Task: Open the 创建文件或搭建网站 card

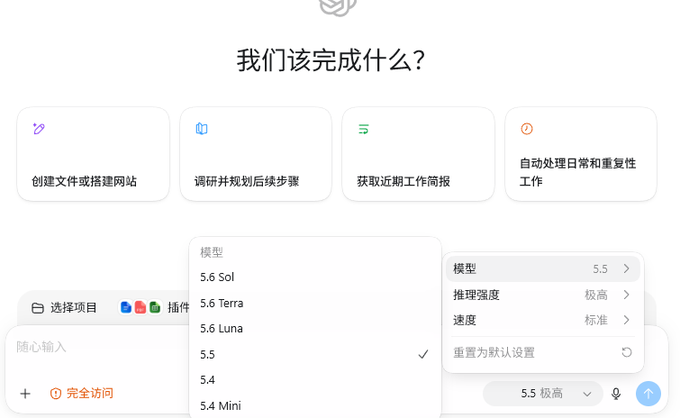Action: pos(93,154)
